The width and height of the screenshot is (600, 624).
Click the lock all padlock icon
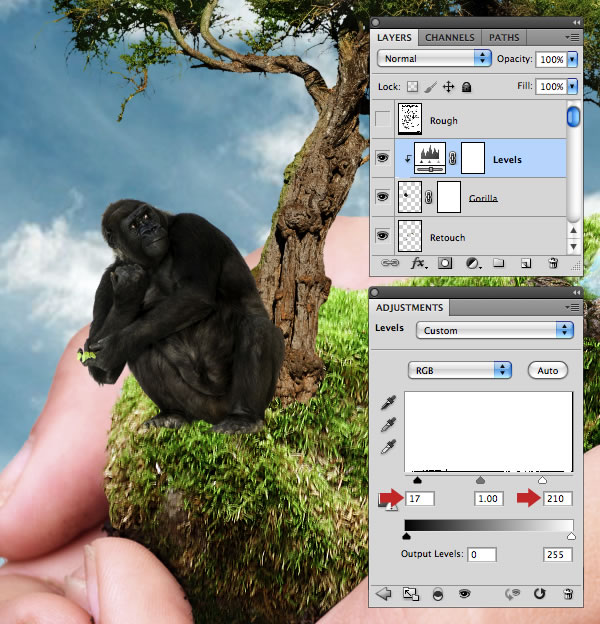[466, 87]
